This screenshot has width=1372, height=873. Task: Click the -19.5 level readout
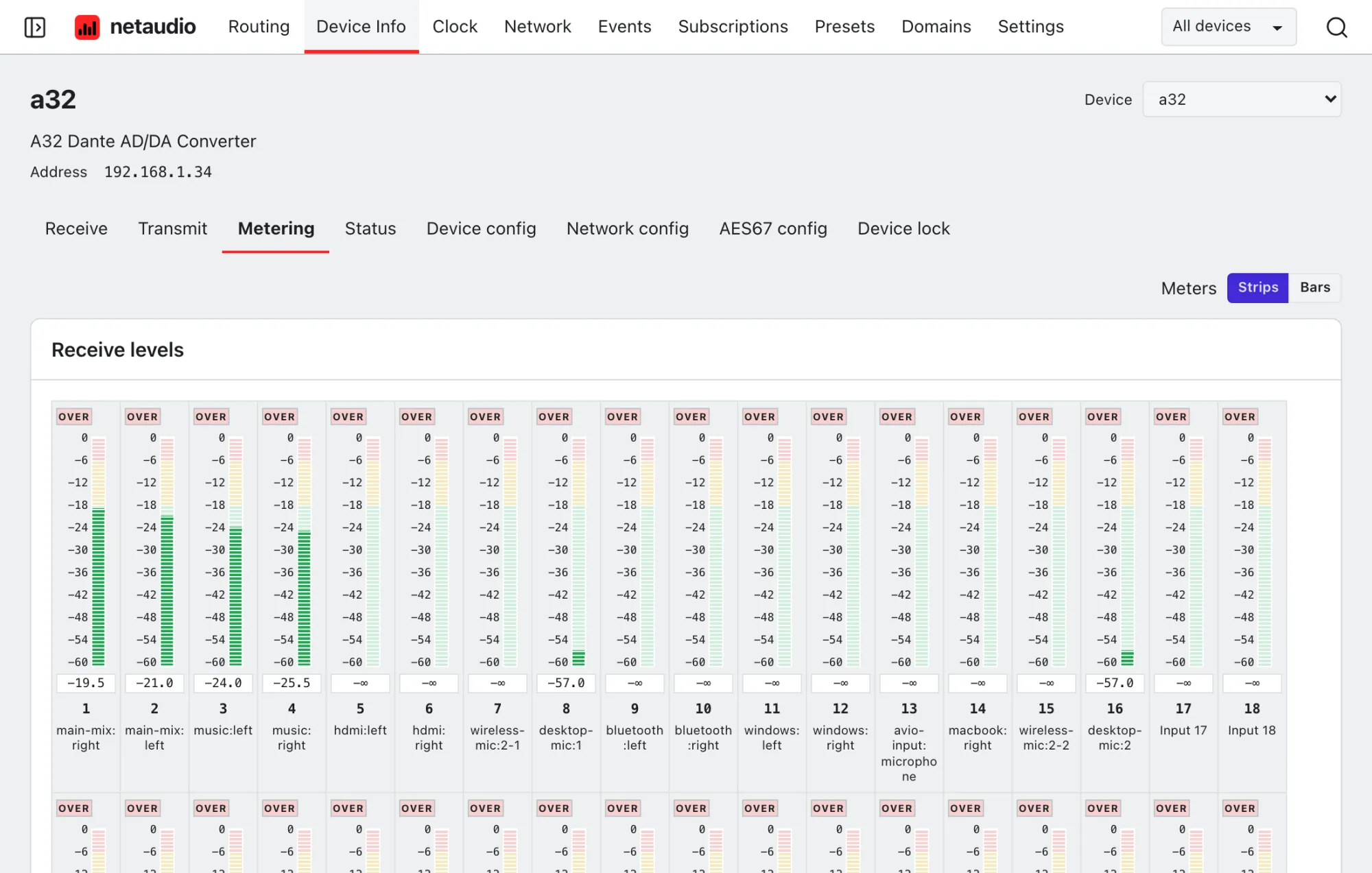pyautogui.click(x=86, y=683)
